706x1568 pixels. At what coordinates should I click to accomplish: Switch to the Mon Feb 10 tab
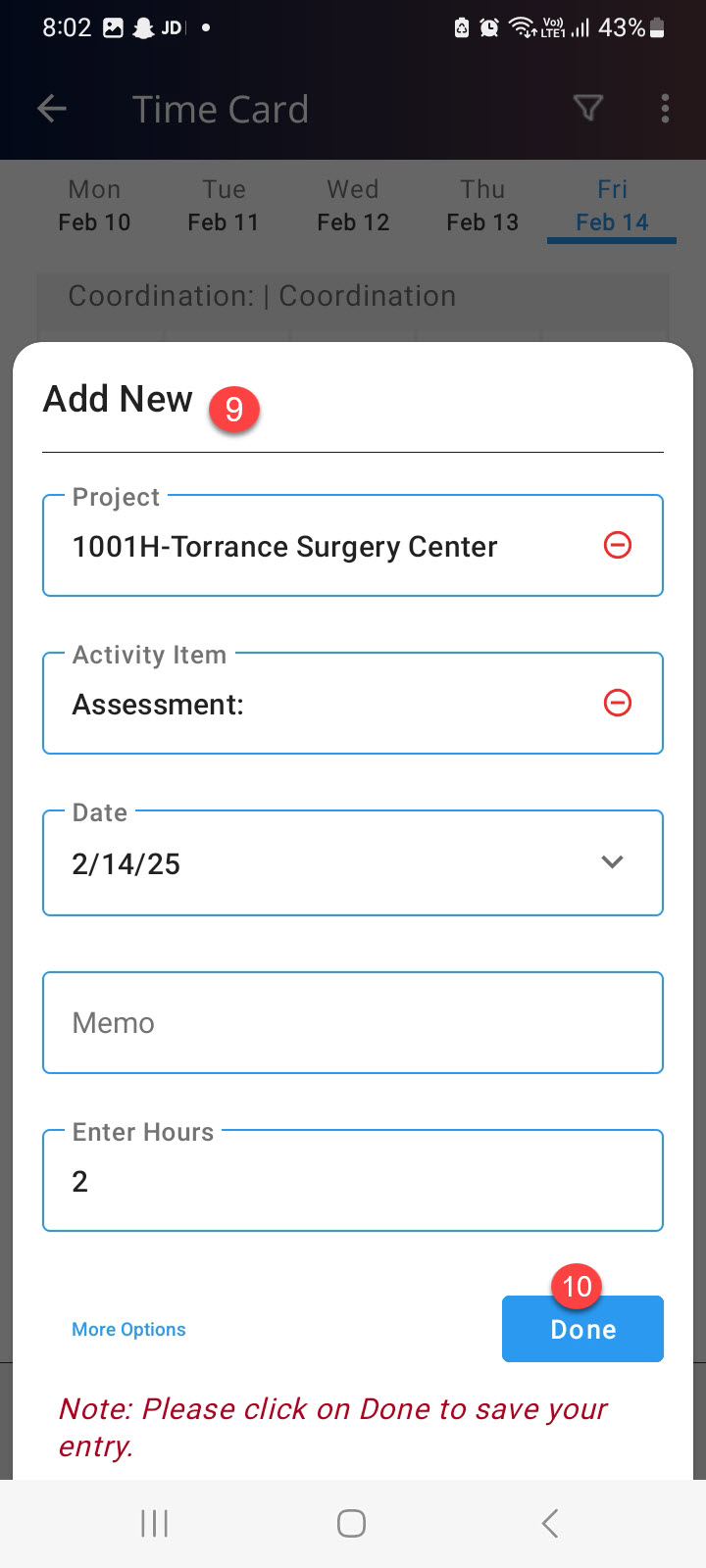[x=94, y=206]
